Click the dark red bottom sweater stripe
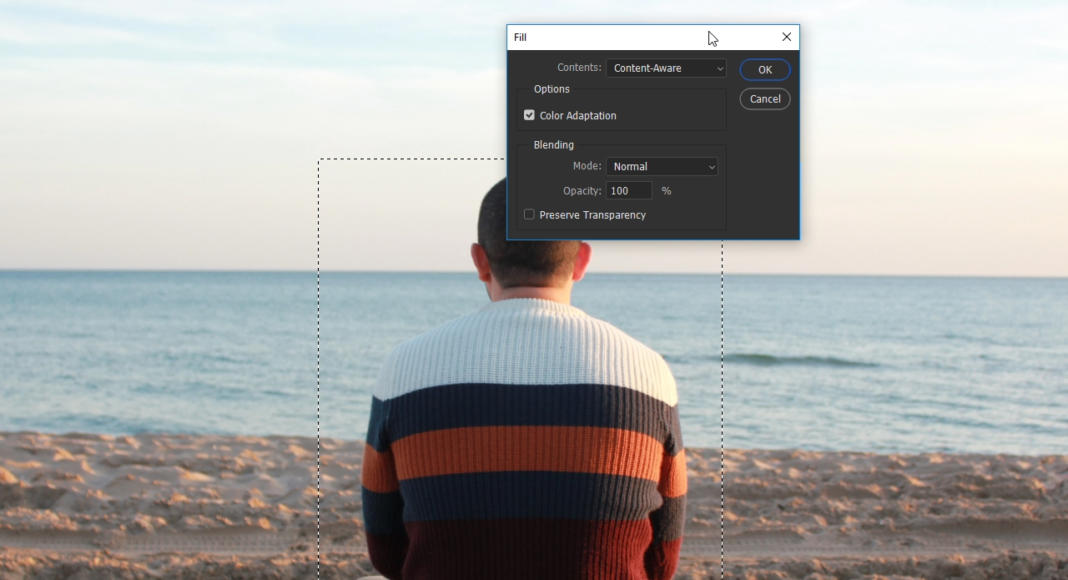The width and height of the screenshot is (1068, 580). [x=524, y=550]
